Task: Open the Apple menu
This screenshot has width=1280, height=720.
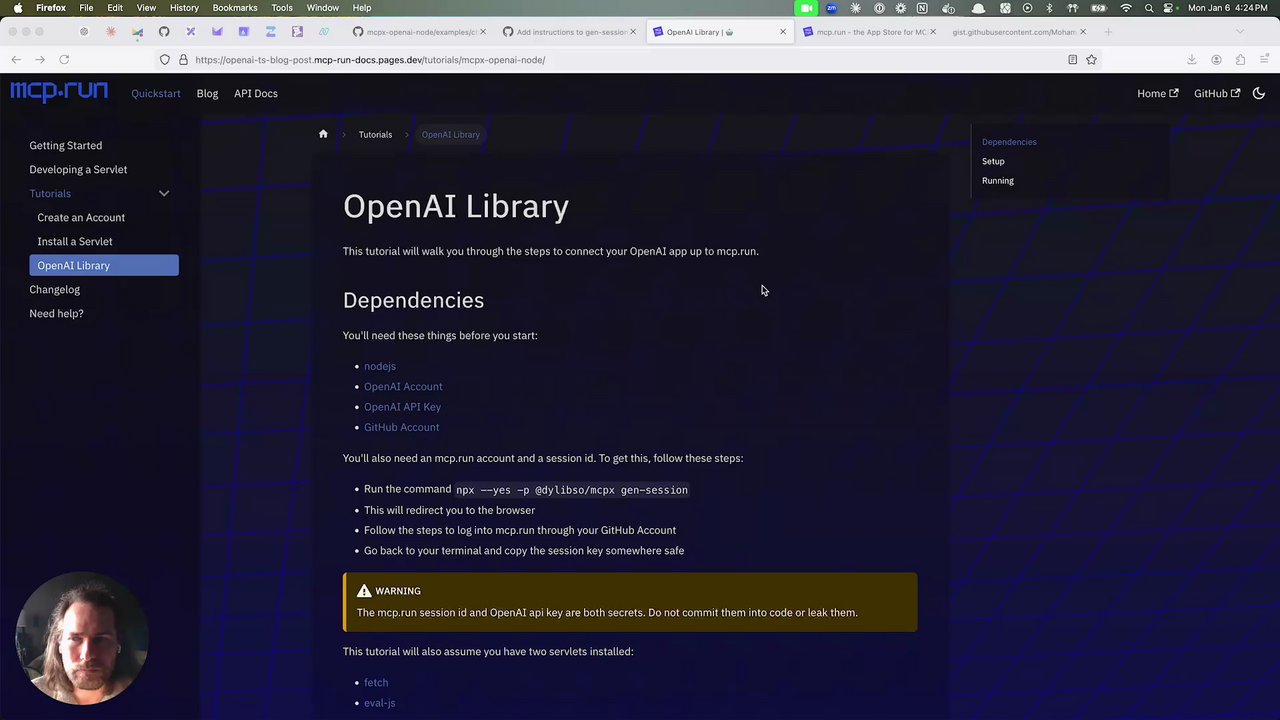Action: tap(17, 8)
